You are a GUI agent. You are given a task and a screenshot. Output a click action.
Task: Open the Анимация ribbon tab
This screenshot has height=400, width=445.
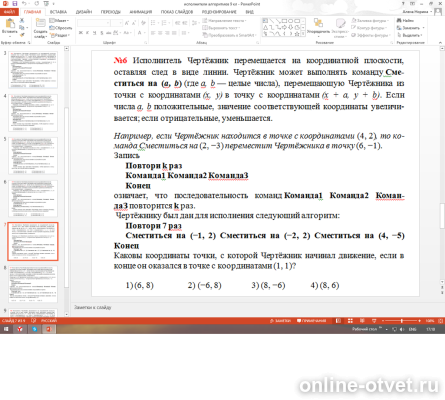pyautogui.click(x=141, y=12)
